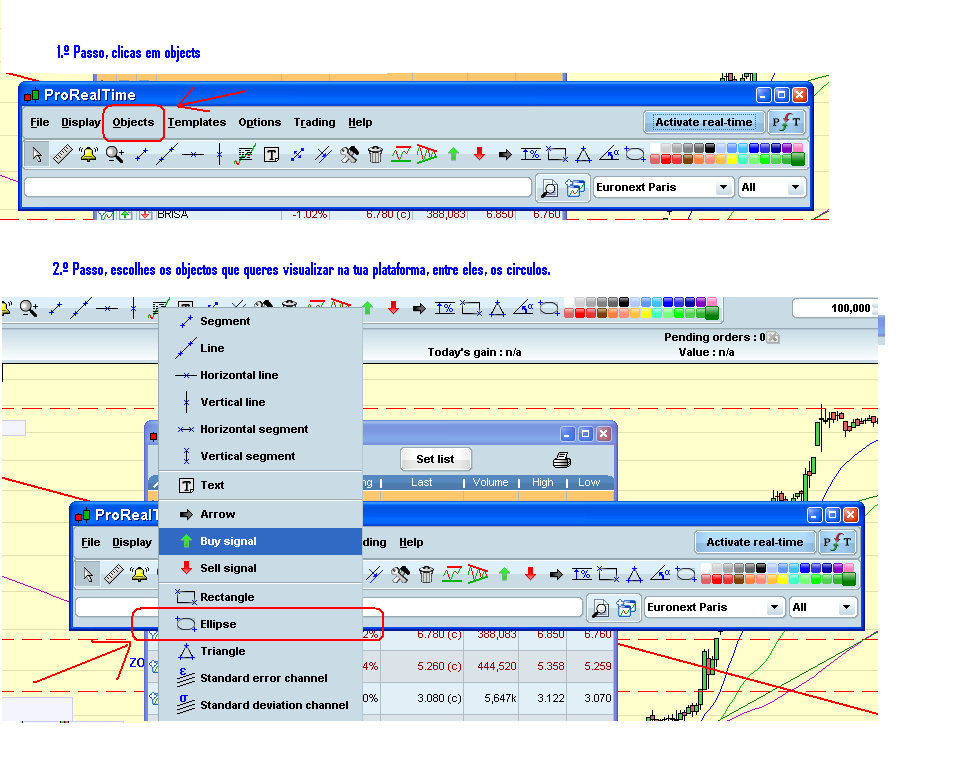Choose Arrow entry from the objects dropdown menu
The width and height of the screenshot is (958, 762).
(260, 515)
